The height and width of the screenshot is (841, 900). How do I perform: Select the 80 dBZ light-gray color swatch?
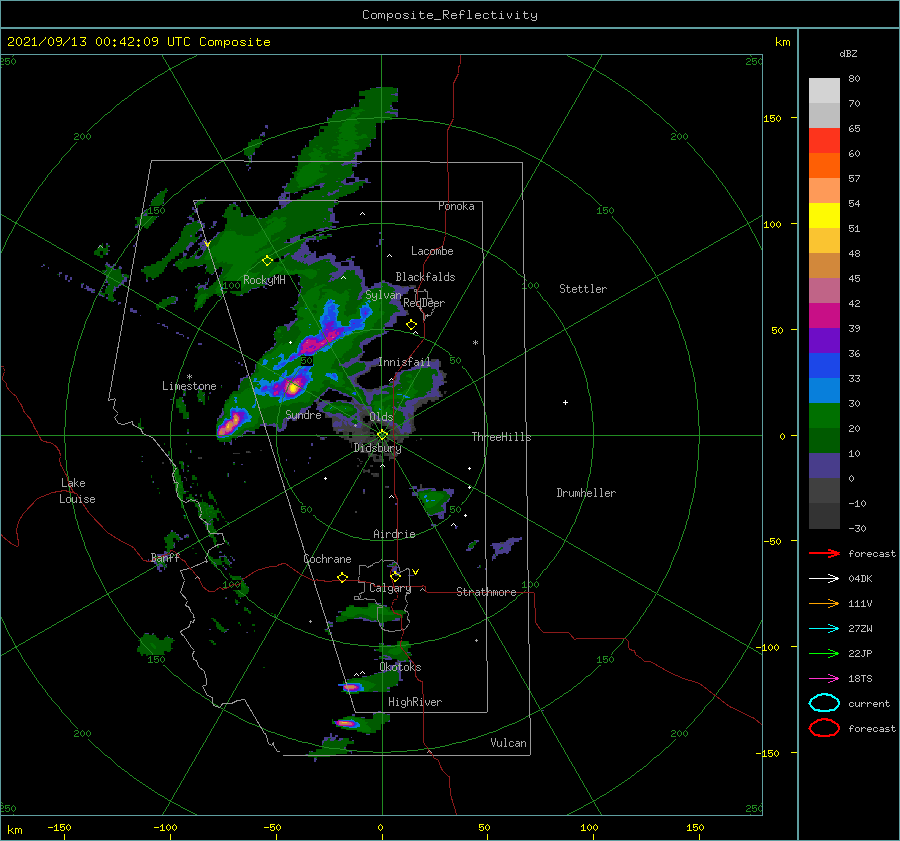824,90
